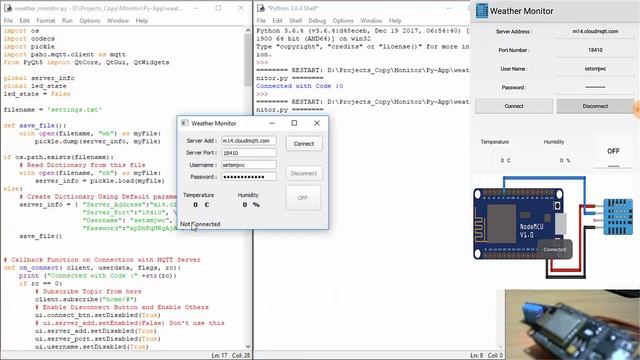This screenshot has height=360, width=640.
Task: Open Run menu in the editor window
Action: tap(67, 20)
